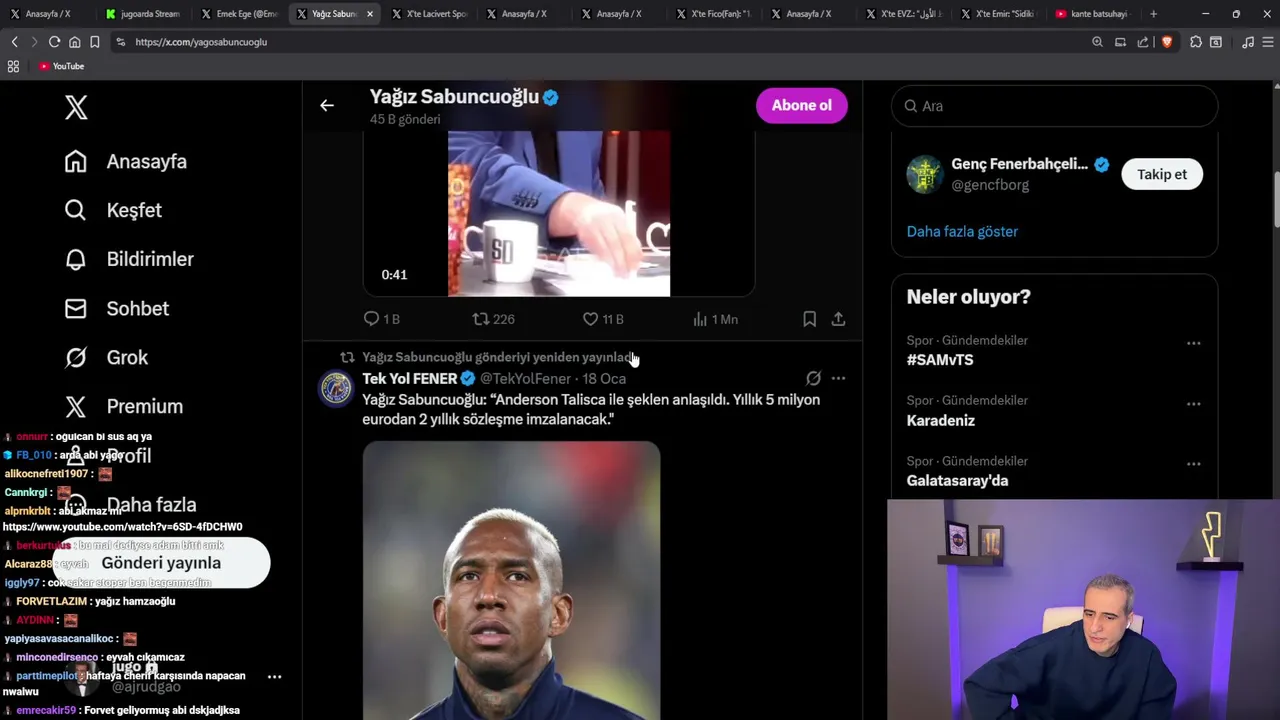Open the Genç Fenerbahçeli avatar

click(x=924, y=174)
